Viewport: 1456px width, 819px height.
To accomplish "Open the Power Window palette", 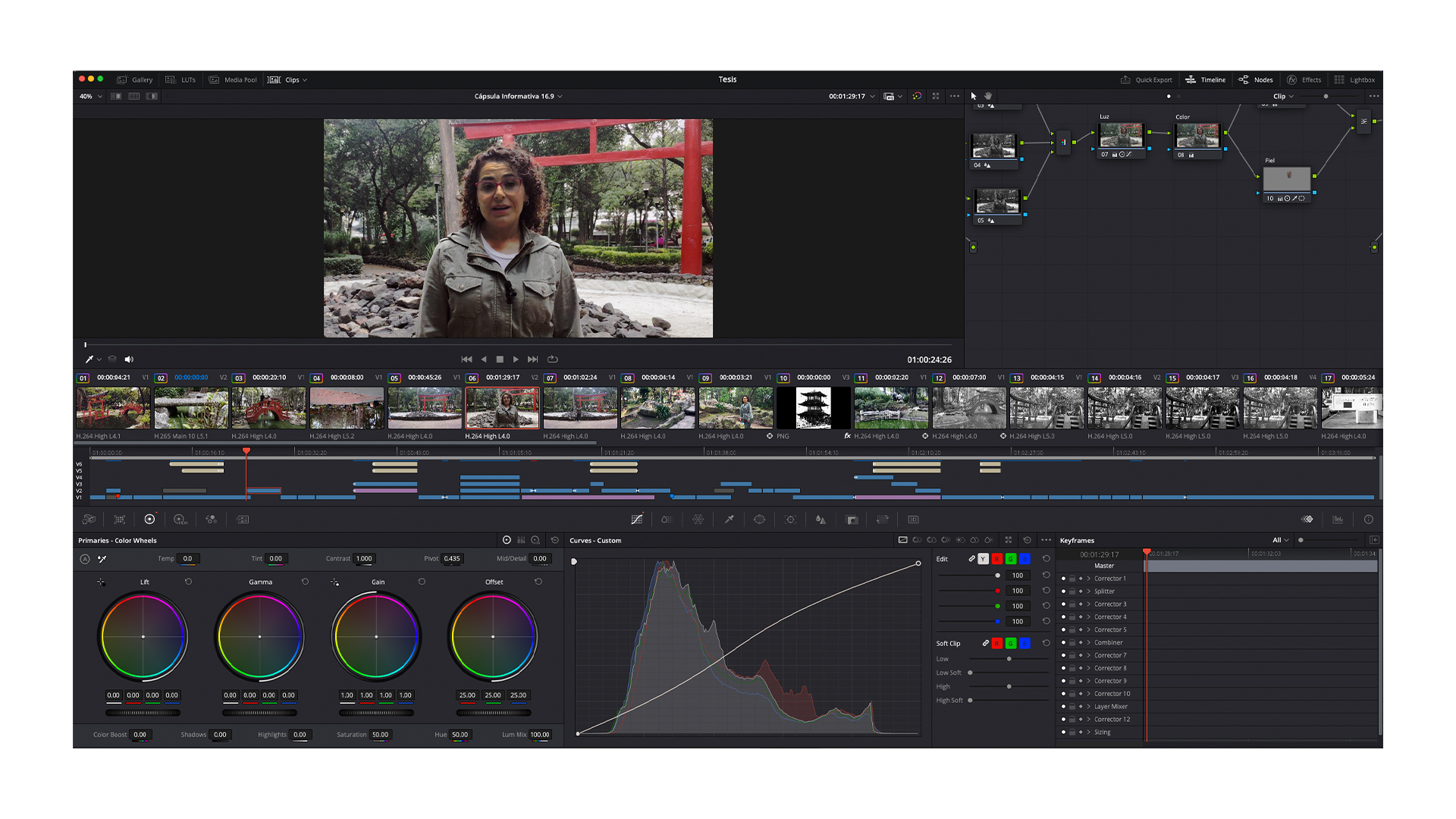I will coord(760,519).
